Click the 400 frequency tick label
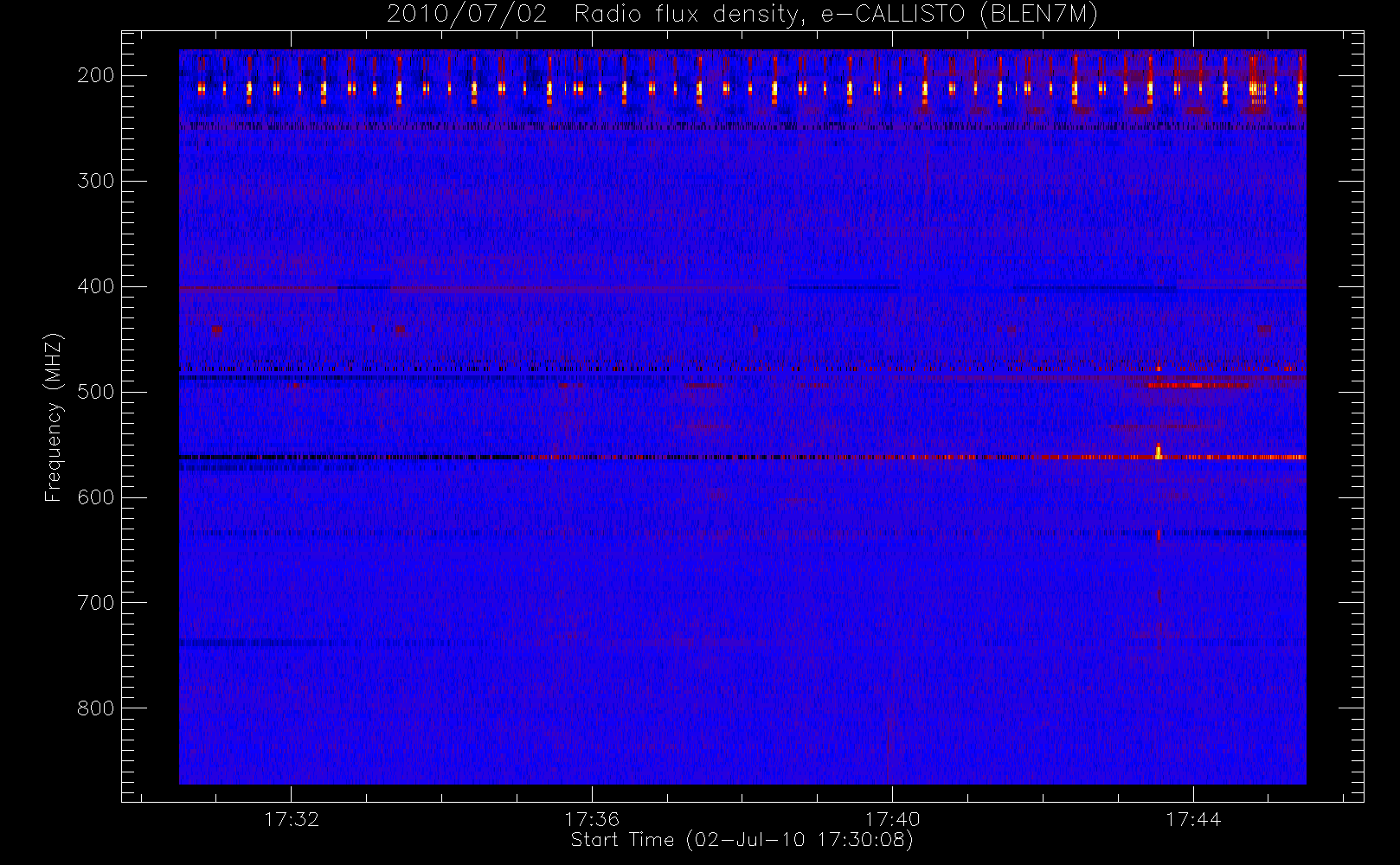Viewport: 1400px width, 865px height. [x=96, y=286]
